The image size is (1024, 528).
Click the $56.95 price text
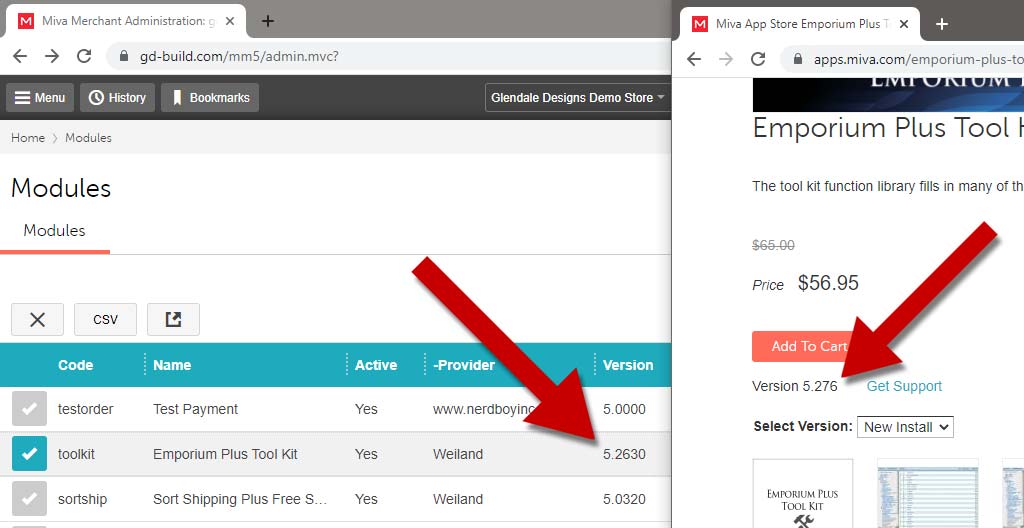(828, 283)
